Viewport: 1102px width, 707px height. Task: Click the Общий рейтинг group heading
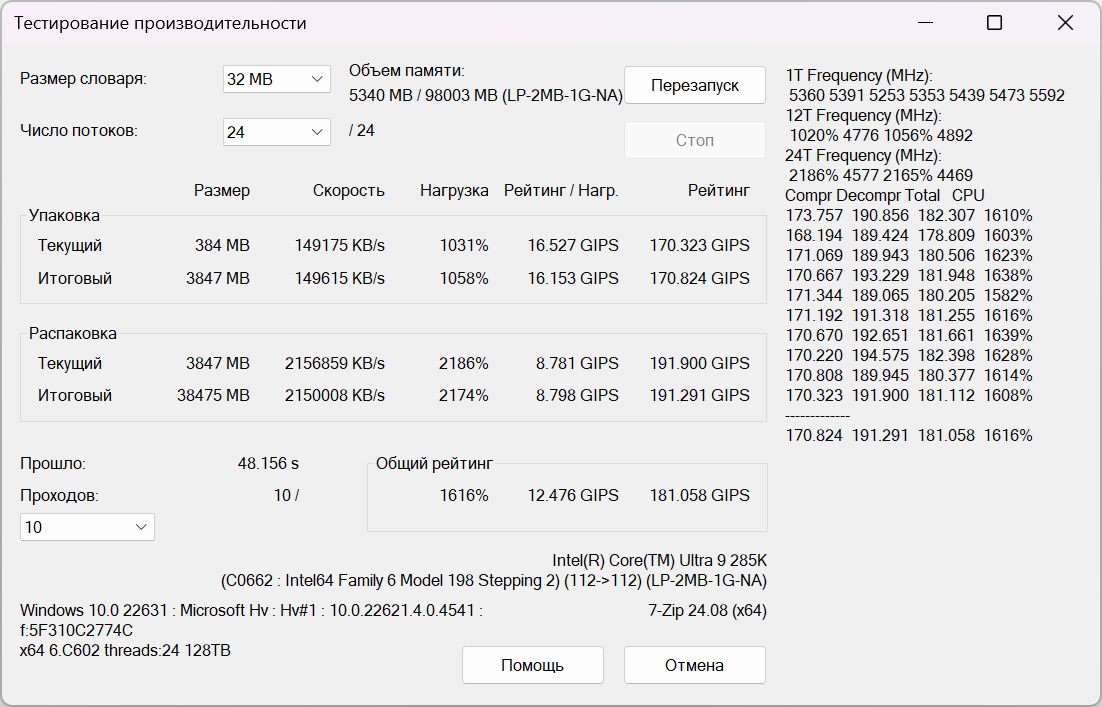(434, 463)
